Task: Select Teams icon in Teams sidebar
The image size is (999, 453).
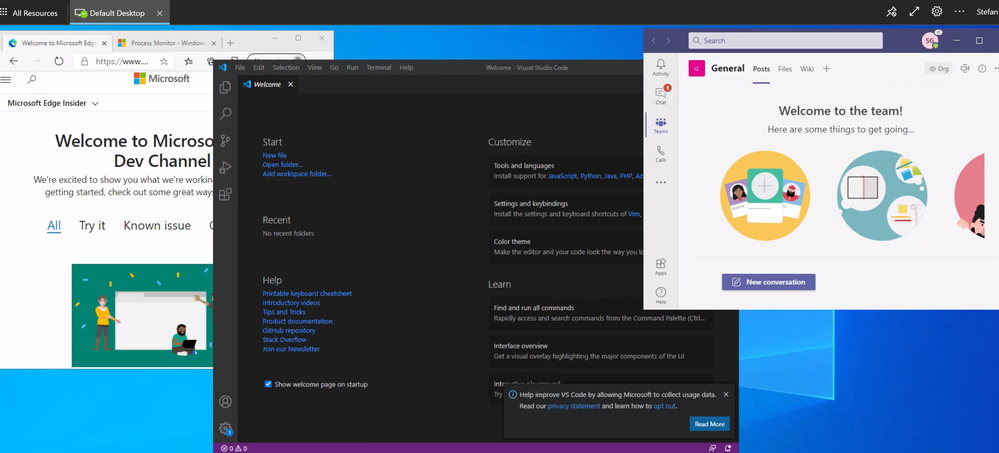Action: pyautogui.click(x=661, y=125)
